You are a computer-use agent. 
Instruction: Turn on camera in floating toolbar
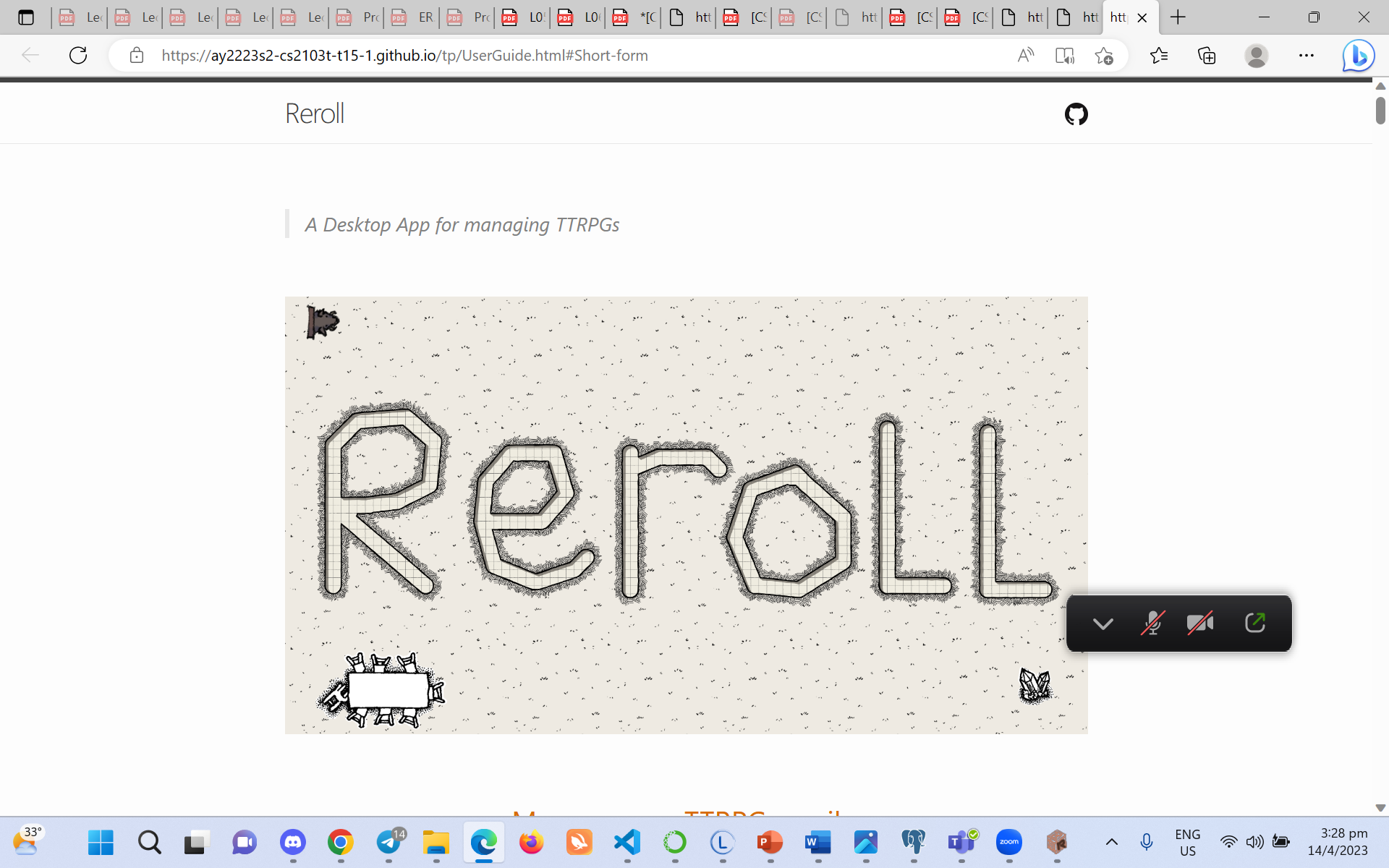[1200, 624]
